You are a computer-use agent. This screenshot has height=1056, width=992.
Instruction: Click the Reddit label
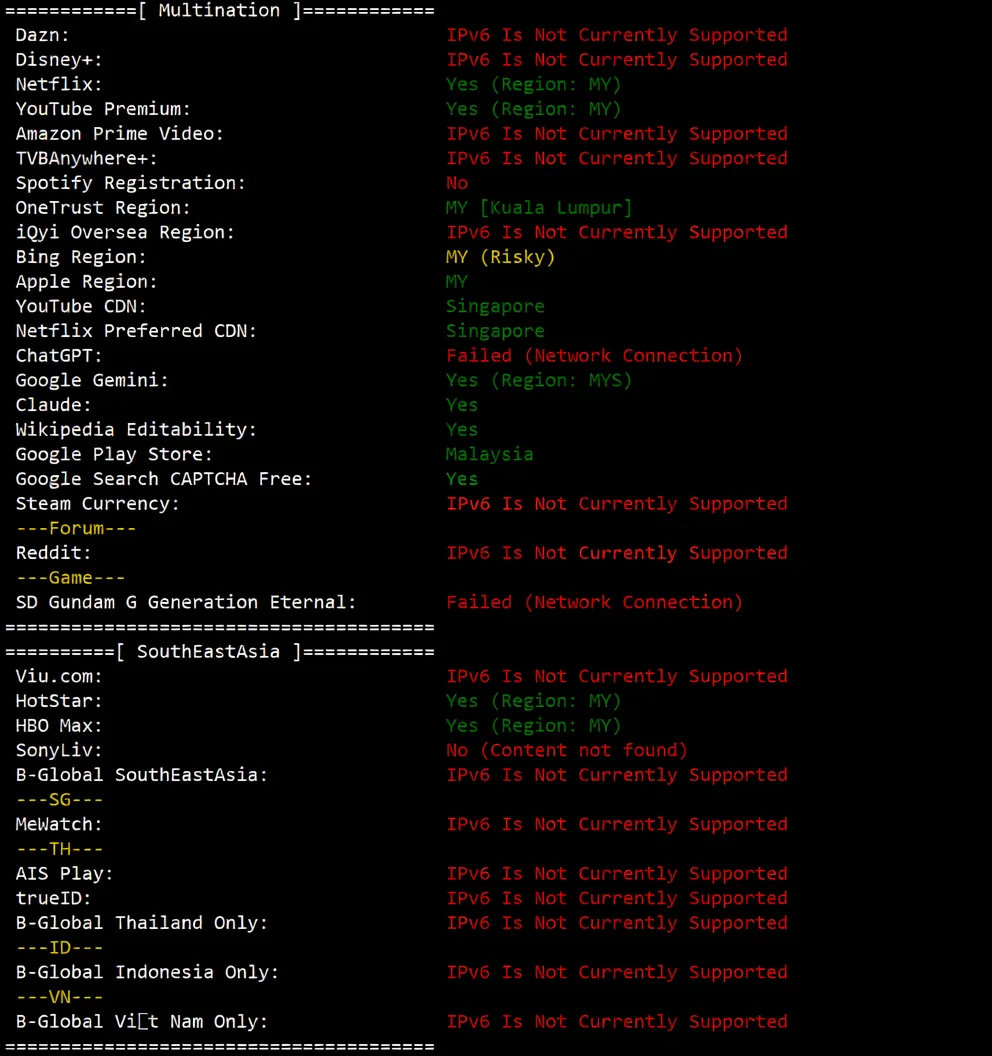tap(53, 553)
